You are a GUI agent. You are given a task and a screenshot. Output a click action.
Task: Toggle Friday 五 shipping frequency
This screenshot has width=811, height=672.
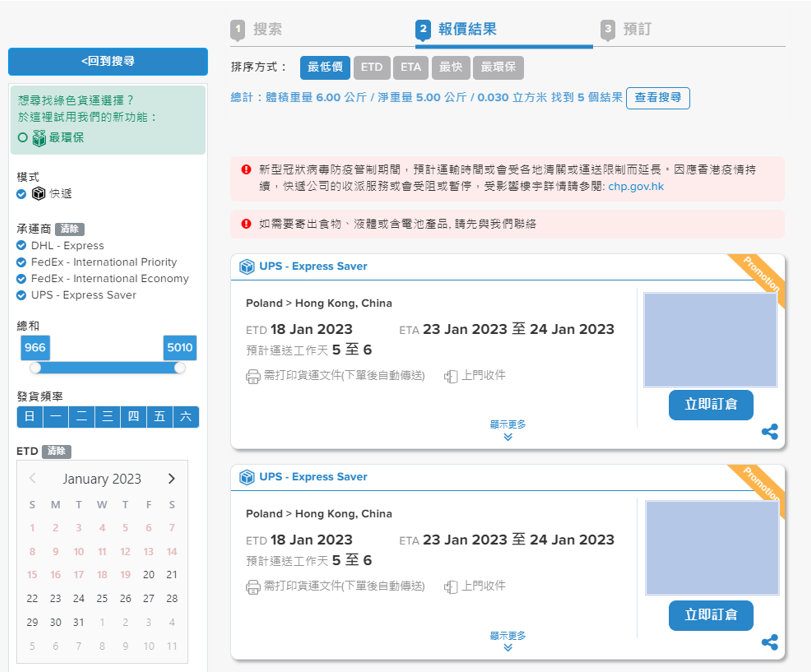pyautogui.click(x=159, y=416)
